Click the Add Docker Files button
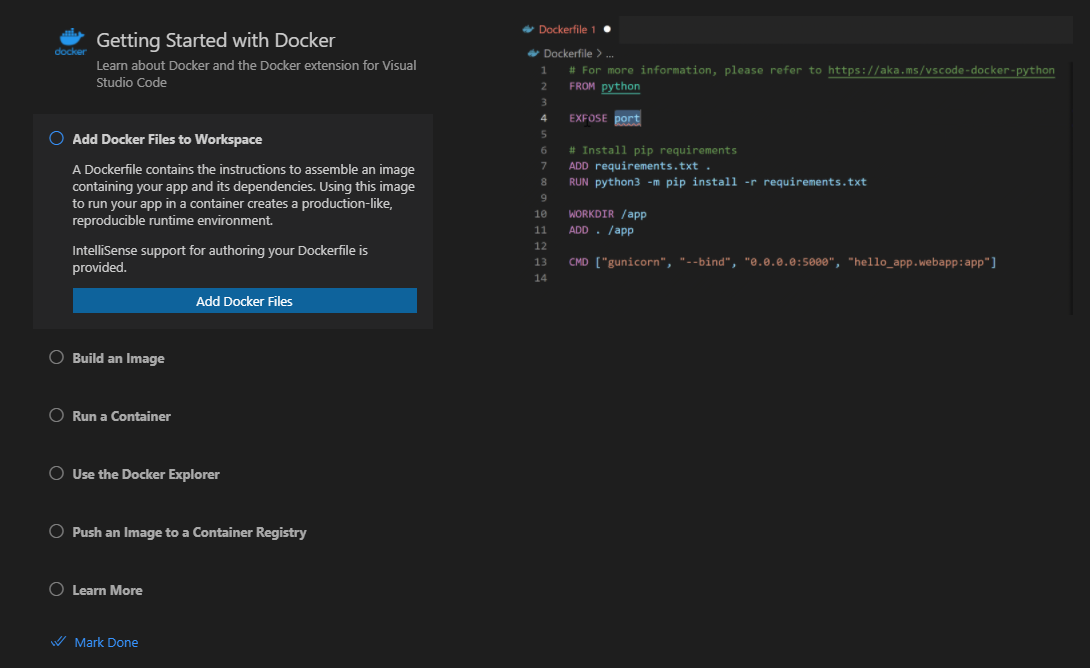Image resolution: width=1090 pixels, height=668 pixels. [245, 301]
